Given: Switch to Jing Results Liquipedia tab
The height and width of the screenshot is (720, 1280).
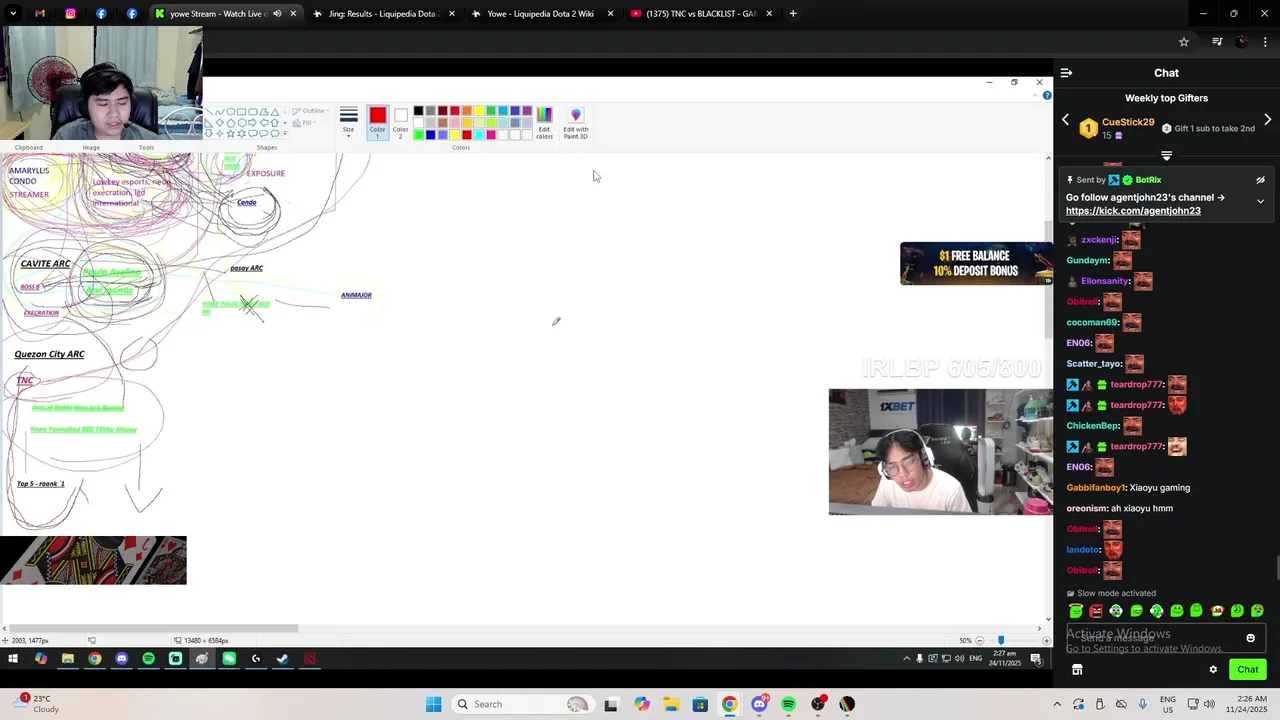Looking at the screenshot, I should click(x=384, y=14).
